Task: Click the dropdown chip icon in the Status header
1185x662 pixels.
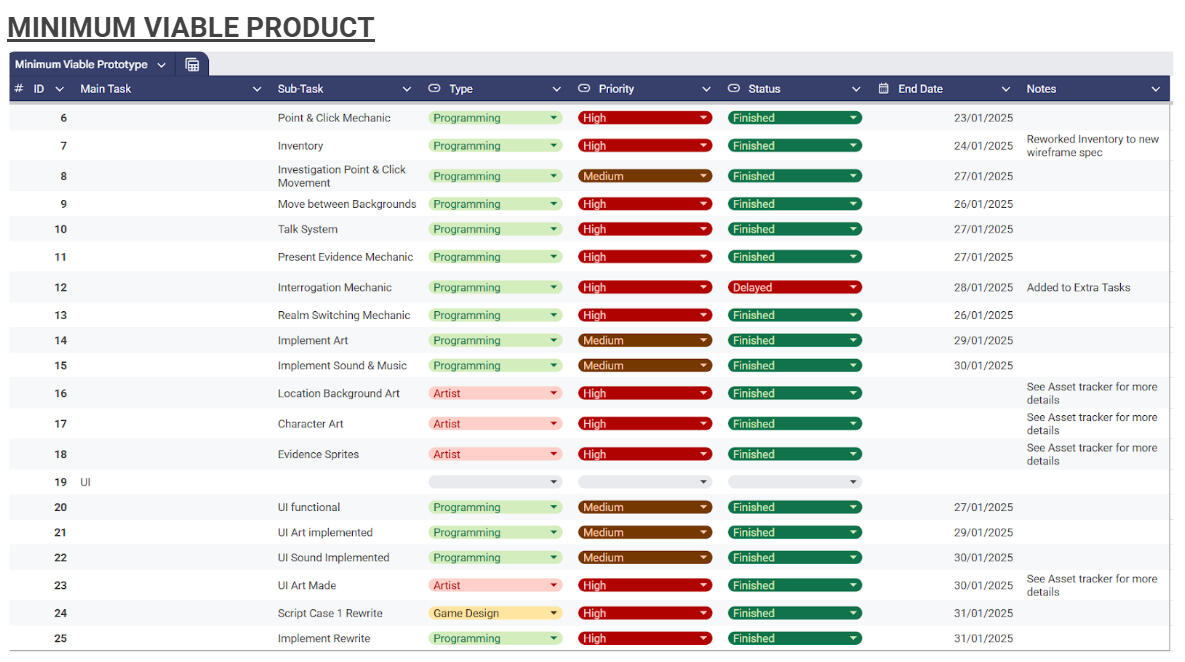Action: point(734,89)
